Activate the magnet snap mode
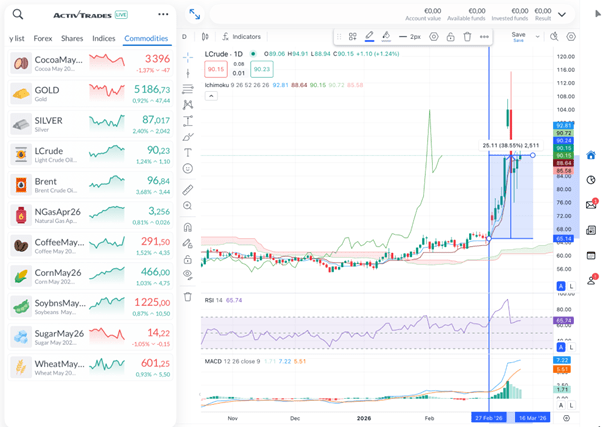The width and height of the screenshot is (602, 427). click(x=188, y=226)
